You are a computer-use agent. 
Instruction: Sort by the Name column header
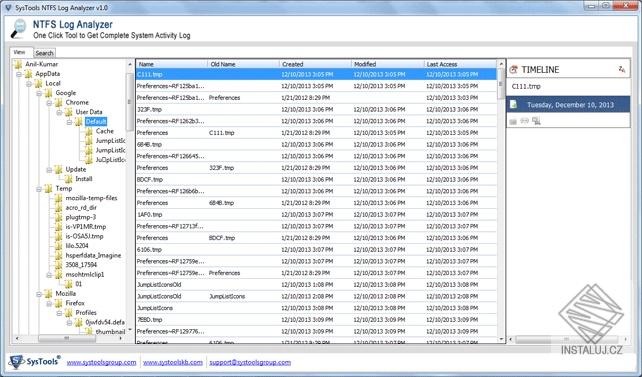[172, 64]
